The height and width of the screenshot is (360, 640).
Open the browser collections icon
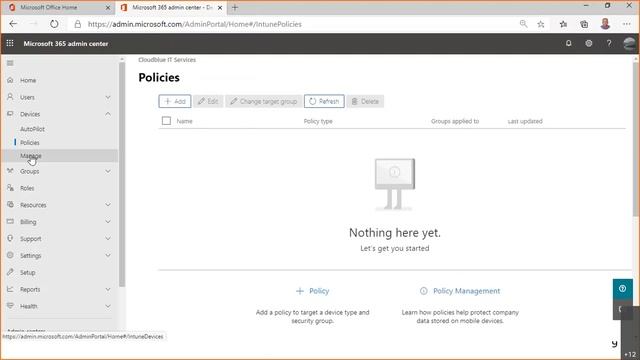coord(584,24)
